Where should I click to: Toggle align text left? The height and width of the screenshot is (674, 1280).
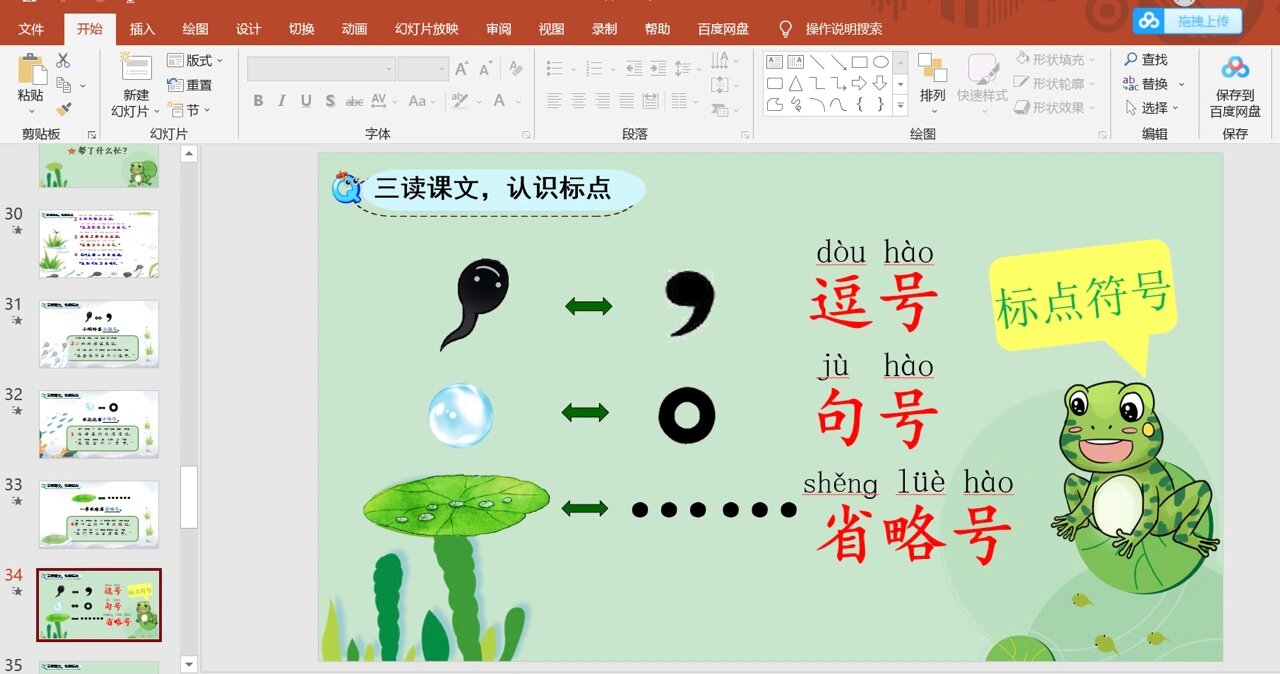[x=554, y=101]
